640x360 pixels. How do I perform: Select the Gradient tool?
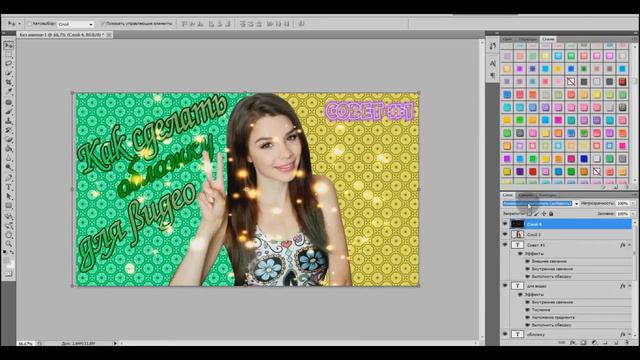pos(9,149)
